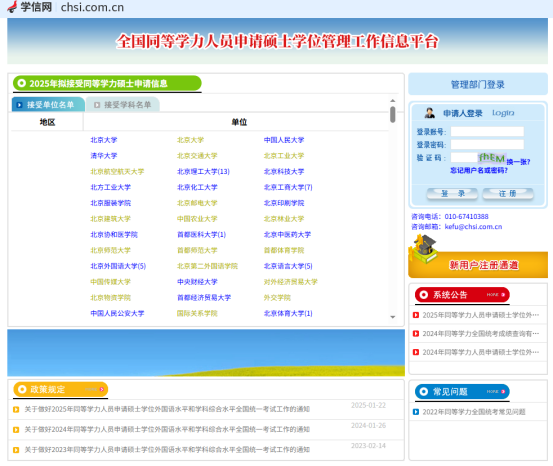Open 2022年同等学力全国统考常见问题 link
The width and height of the screenshot is (553, 466).
(474, 412)
